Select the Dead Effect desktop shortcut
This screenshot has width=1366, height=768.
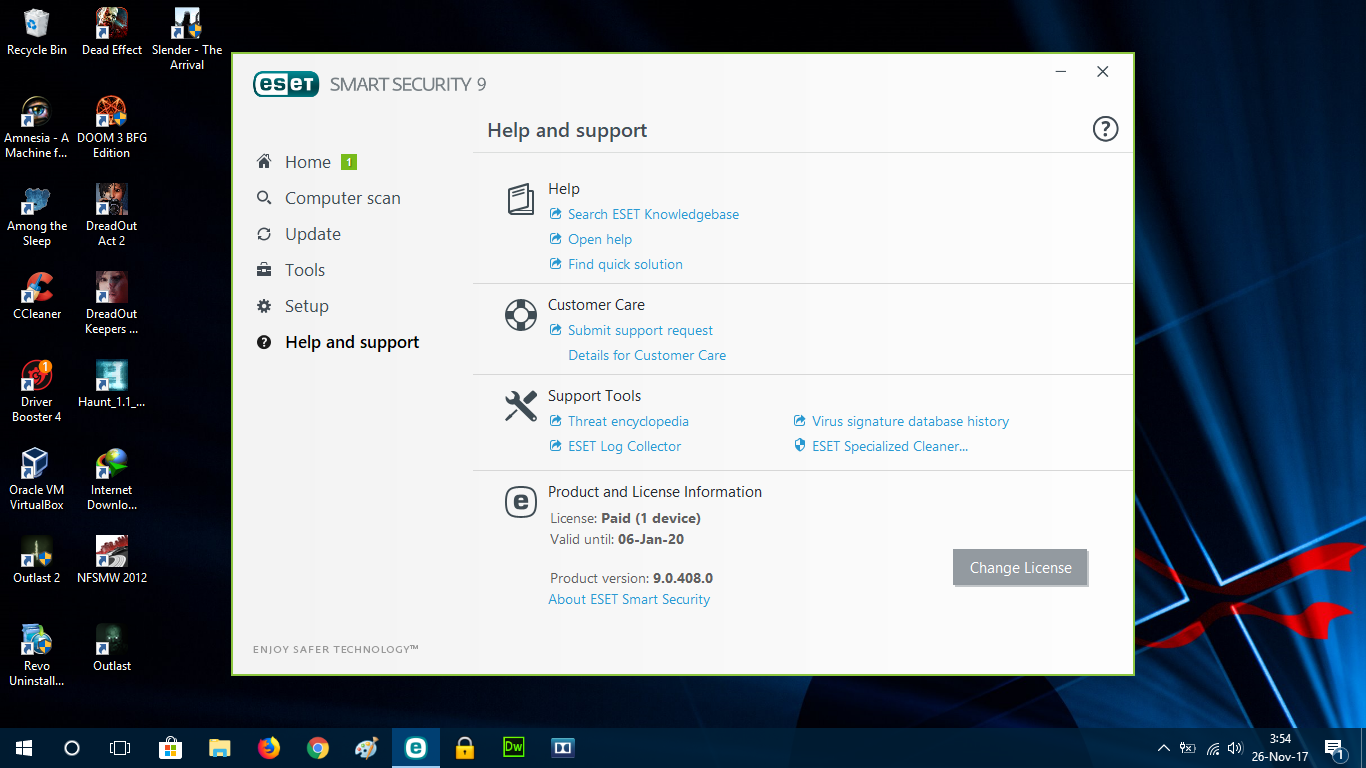(x=112, y=32)
